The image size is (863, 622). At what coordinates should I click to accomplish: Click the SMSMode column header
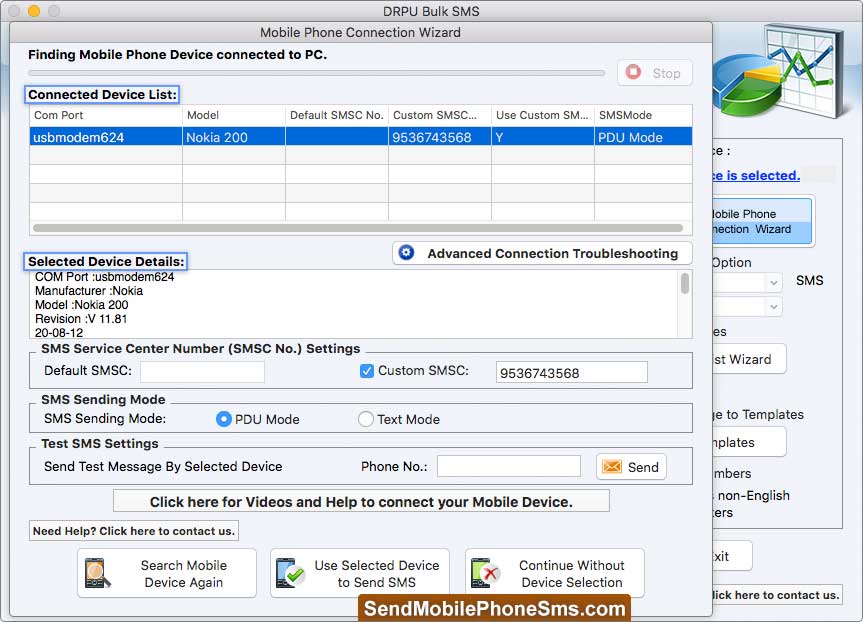point(643,115)
